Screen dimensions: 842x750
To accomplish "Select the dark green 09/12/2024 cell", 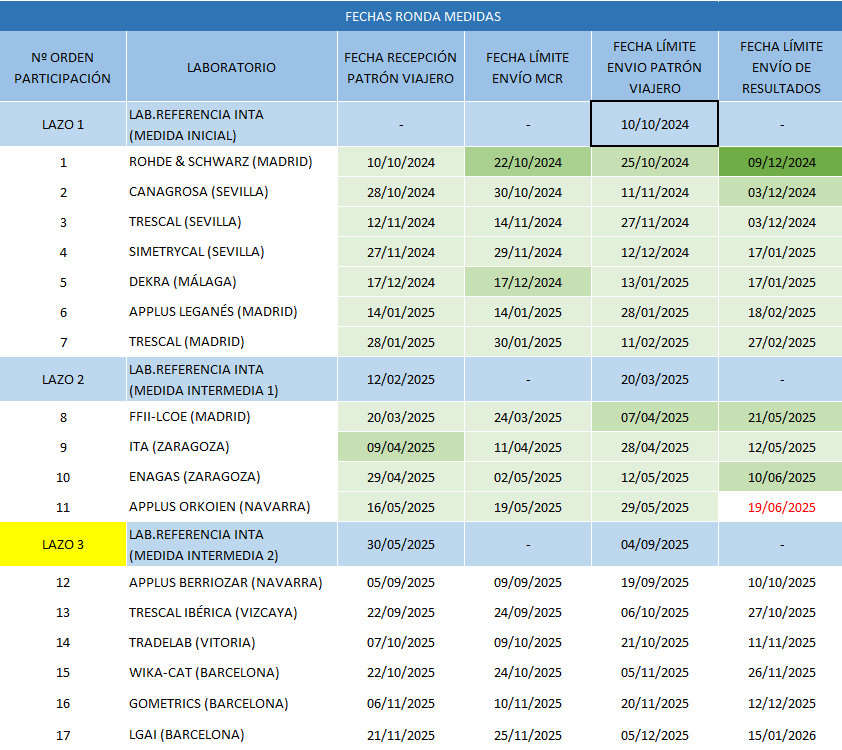I will coord(781,162).
